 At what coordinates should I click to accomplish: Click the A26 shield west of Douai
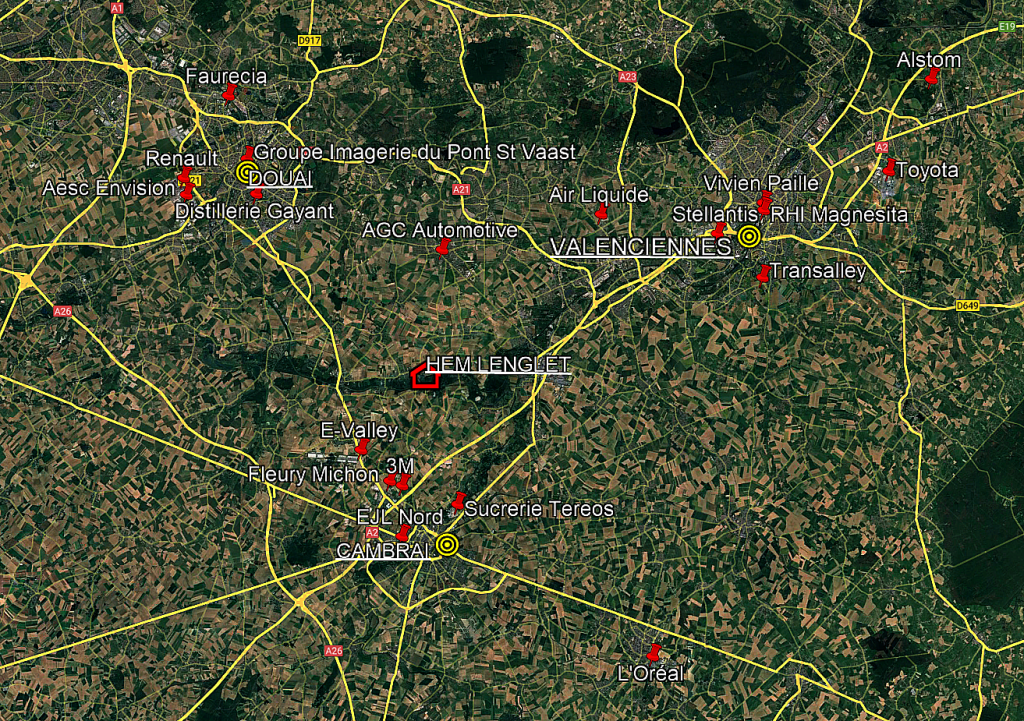click(x=63, y=312)
